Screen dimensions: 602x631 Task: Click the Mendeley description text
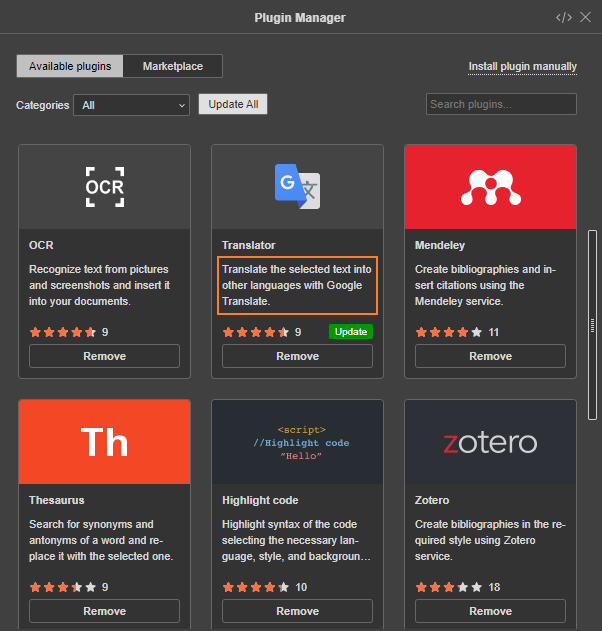[x=485, y=285]
